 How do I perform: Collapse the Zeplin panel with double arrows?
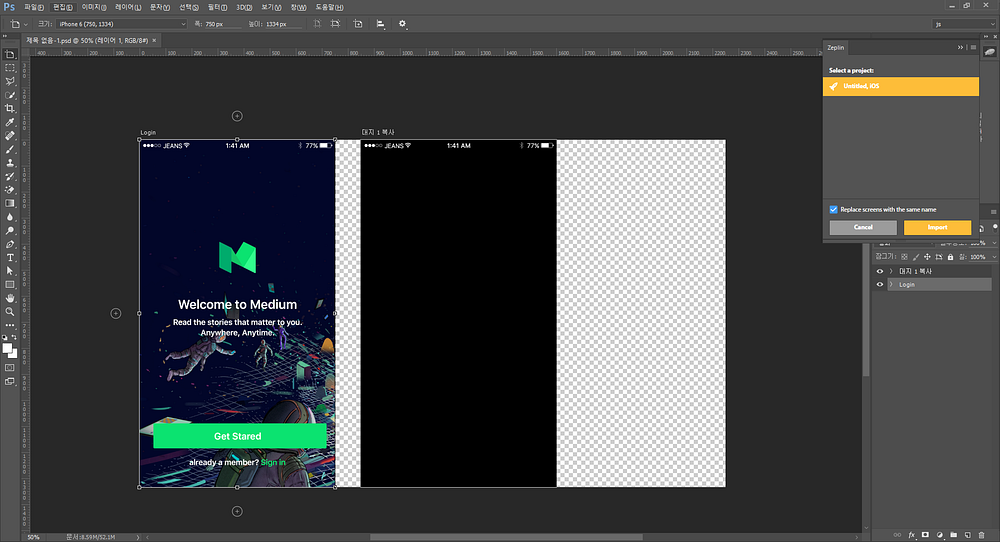click(x=960, y=47)
